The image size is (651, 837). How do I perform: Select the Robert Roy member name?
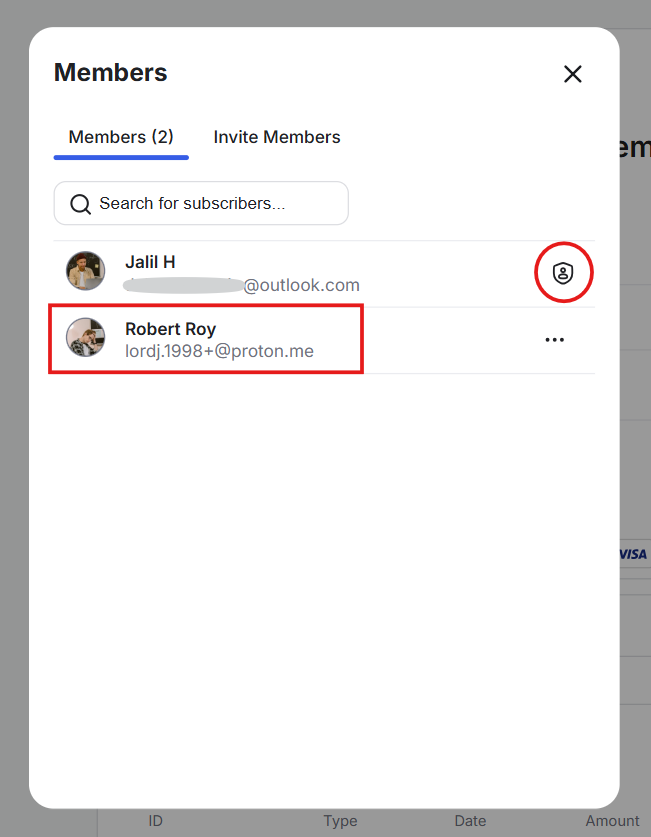click(170, 329)
